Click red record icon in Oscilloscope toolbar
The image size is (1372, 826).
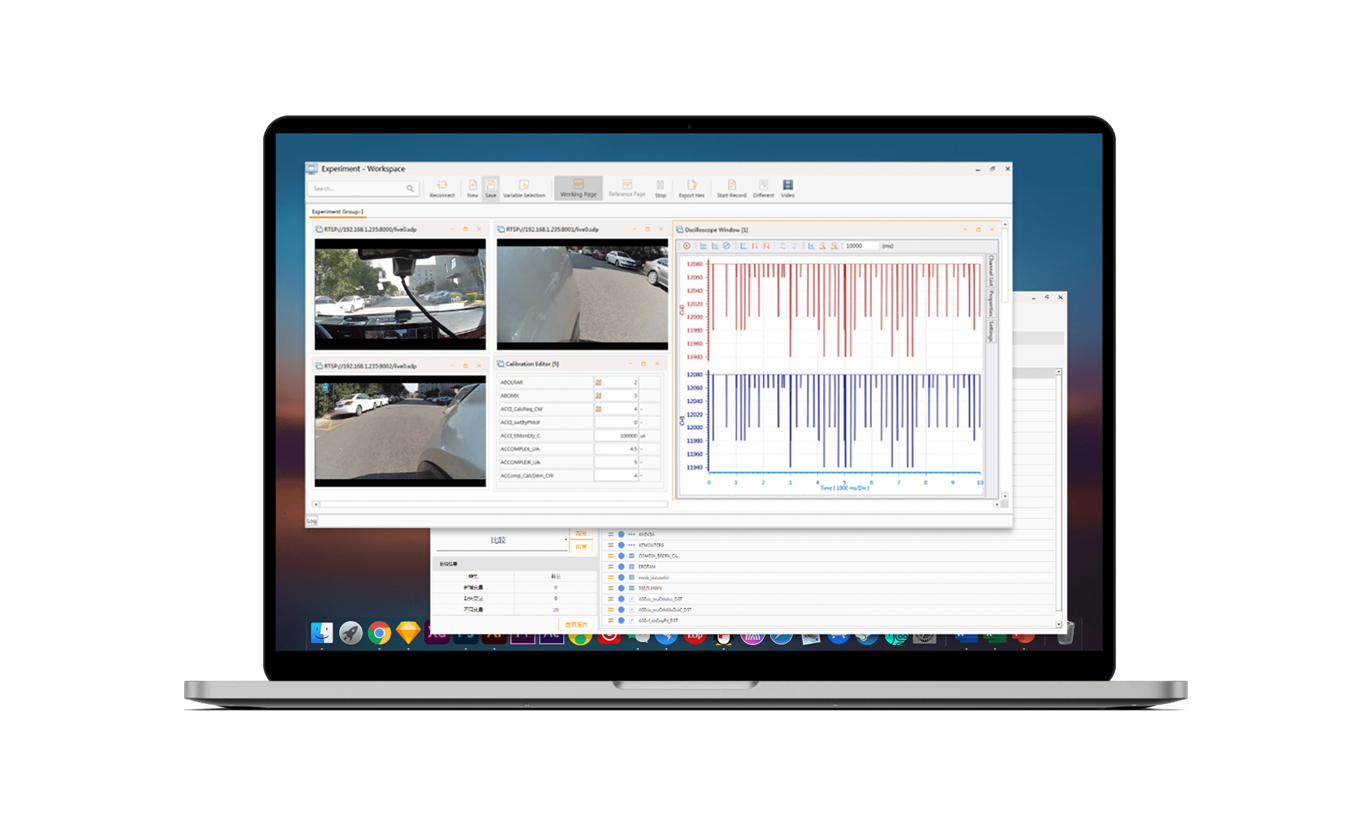point(687,246)
